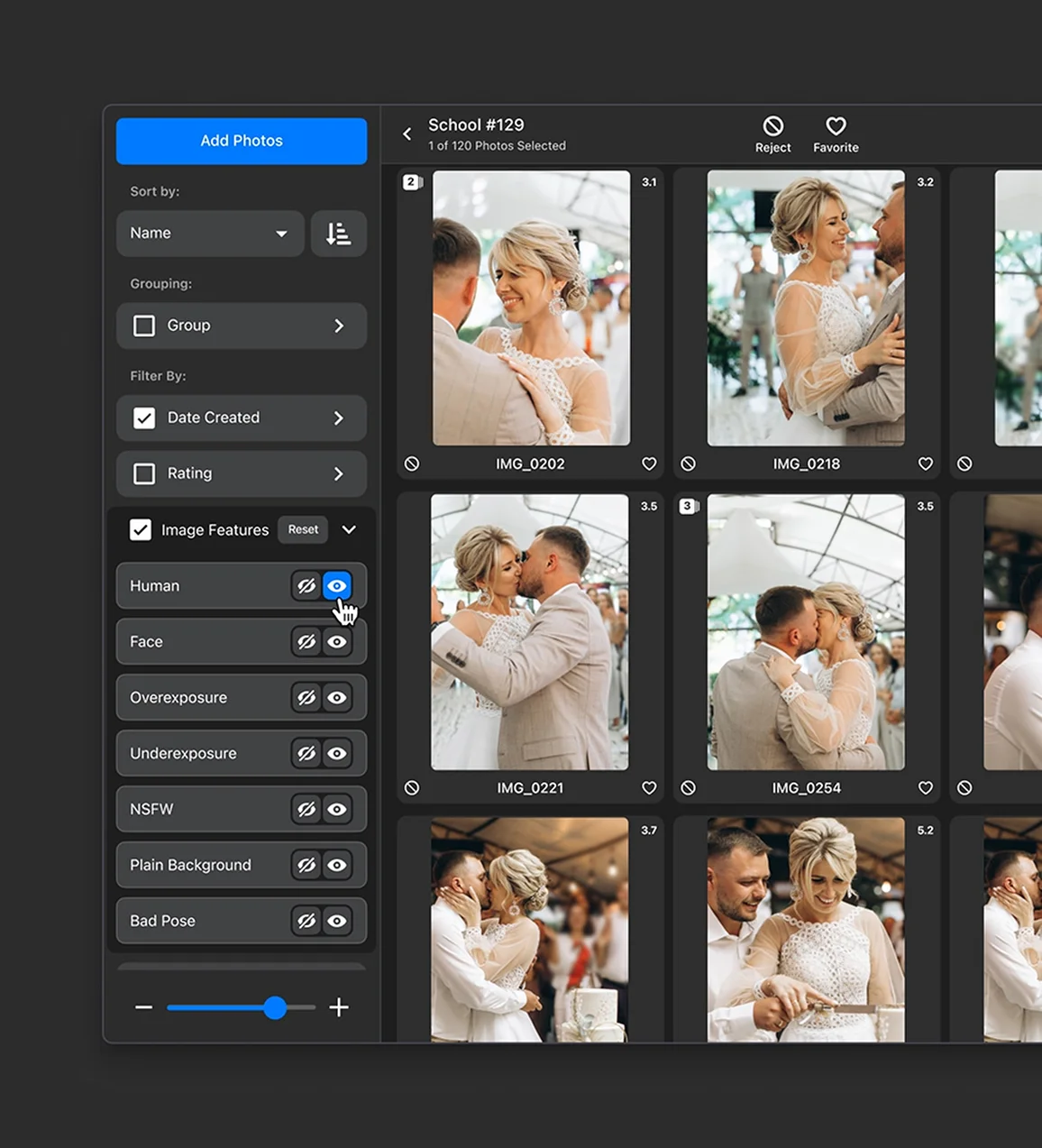The width and height of the screenshot is (1042, 1148).
Task: Collapse the Image Features section chevron
Action: click(349, 529)
